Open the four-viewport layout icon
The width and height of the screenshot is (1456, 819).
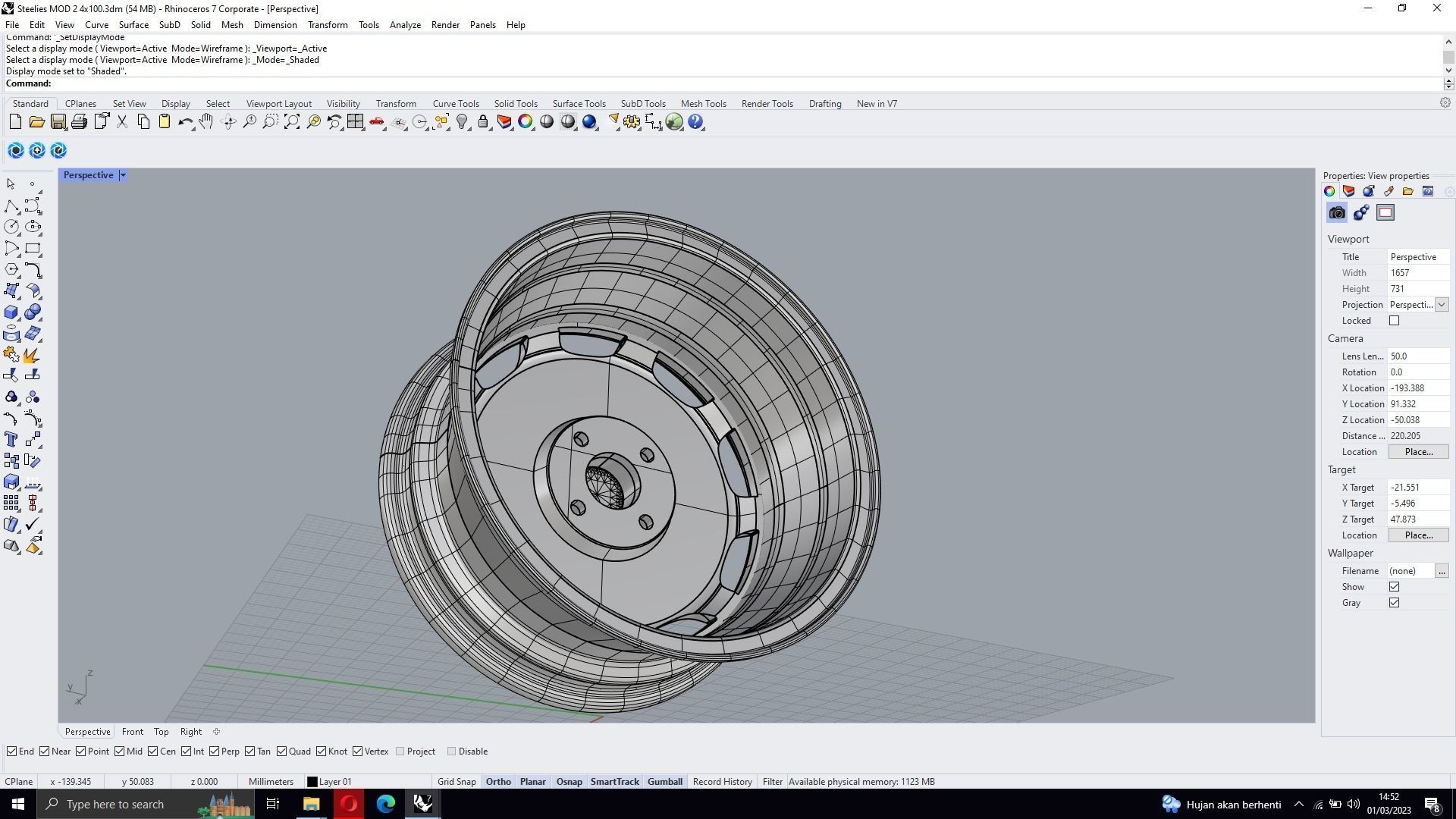(355, 122)
